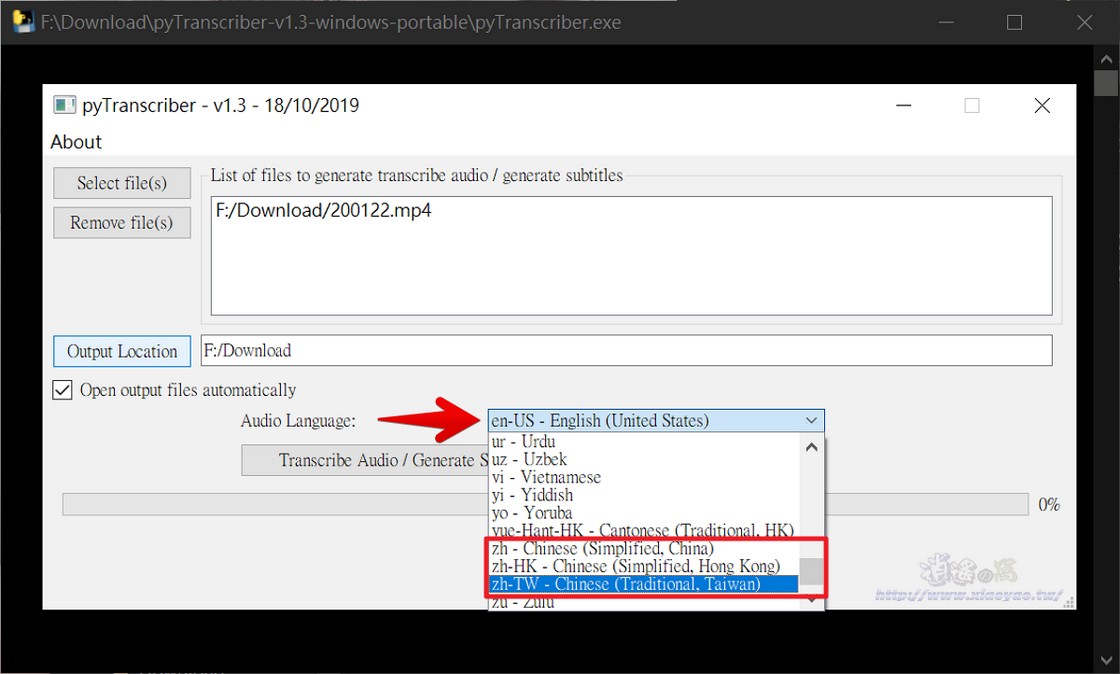
Task: Open the About menu
Action: pos(76,142)
